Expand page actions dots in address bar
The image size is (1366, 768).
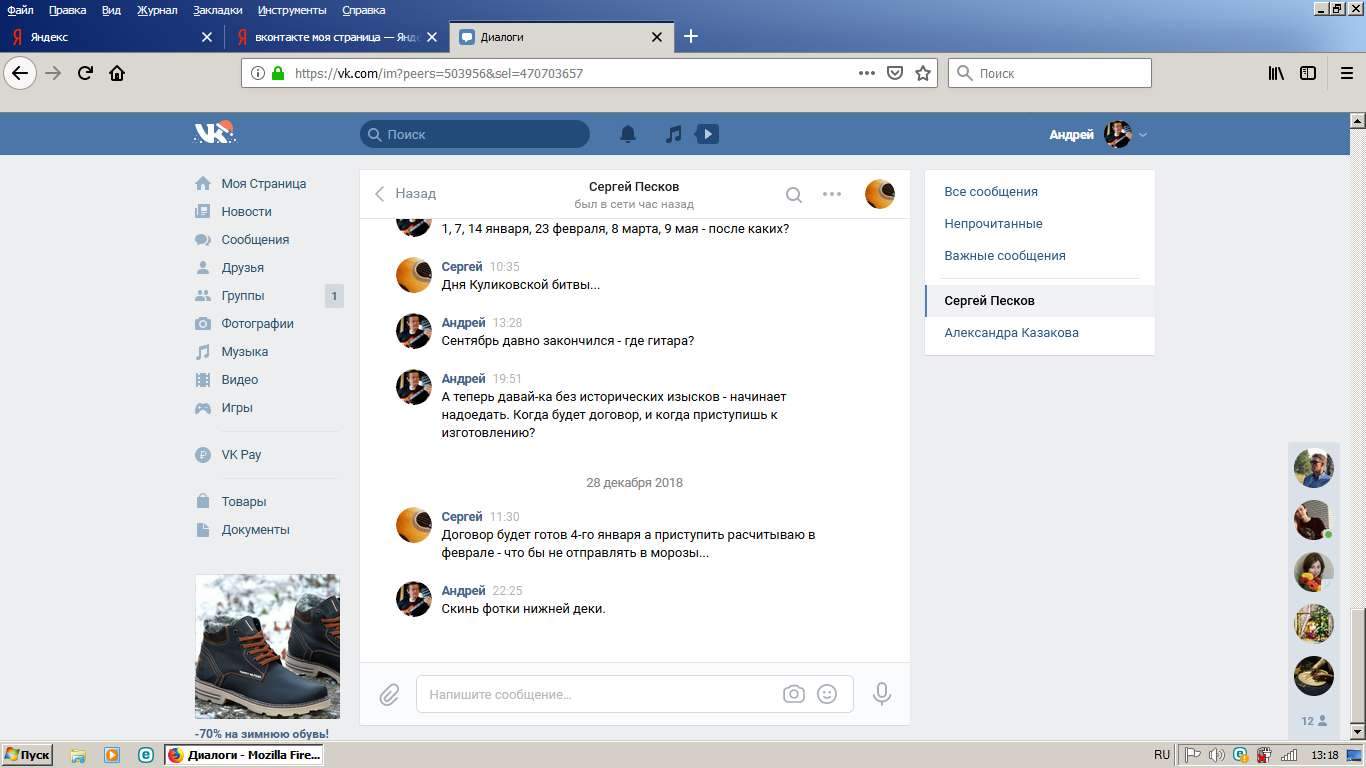(867, 73)
